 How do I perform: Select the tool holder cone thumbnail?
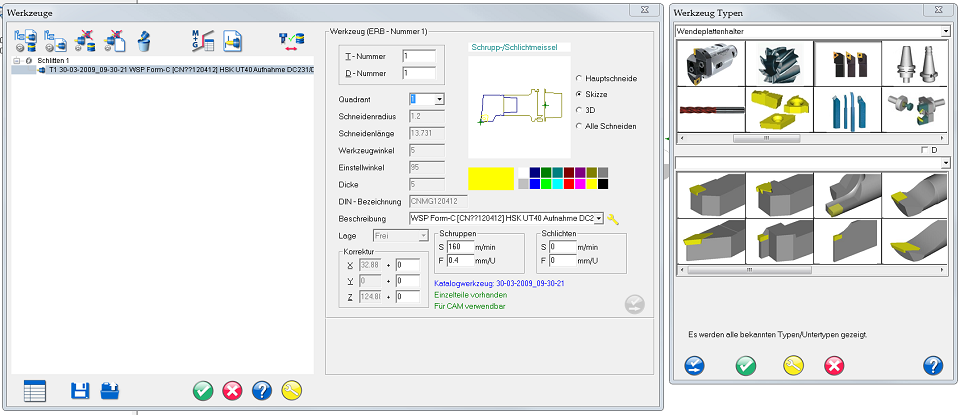pos(915,63)
